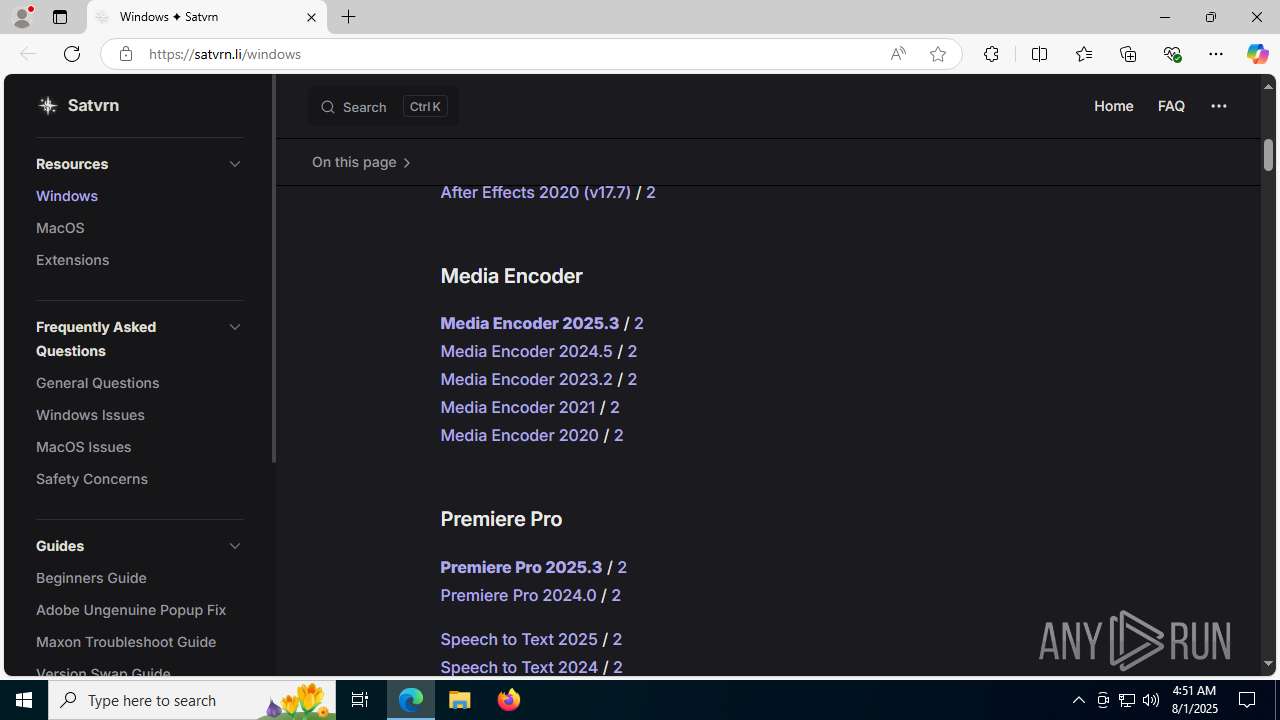
Task: Click the Media Encoder 2024.5 link
Action: pos(526,351)
